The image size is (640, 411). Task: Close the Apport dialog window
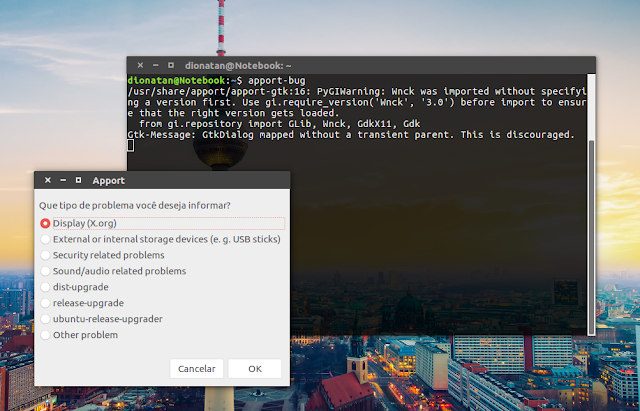click(x=48, y=180)
